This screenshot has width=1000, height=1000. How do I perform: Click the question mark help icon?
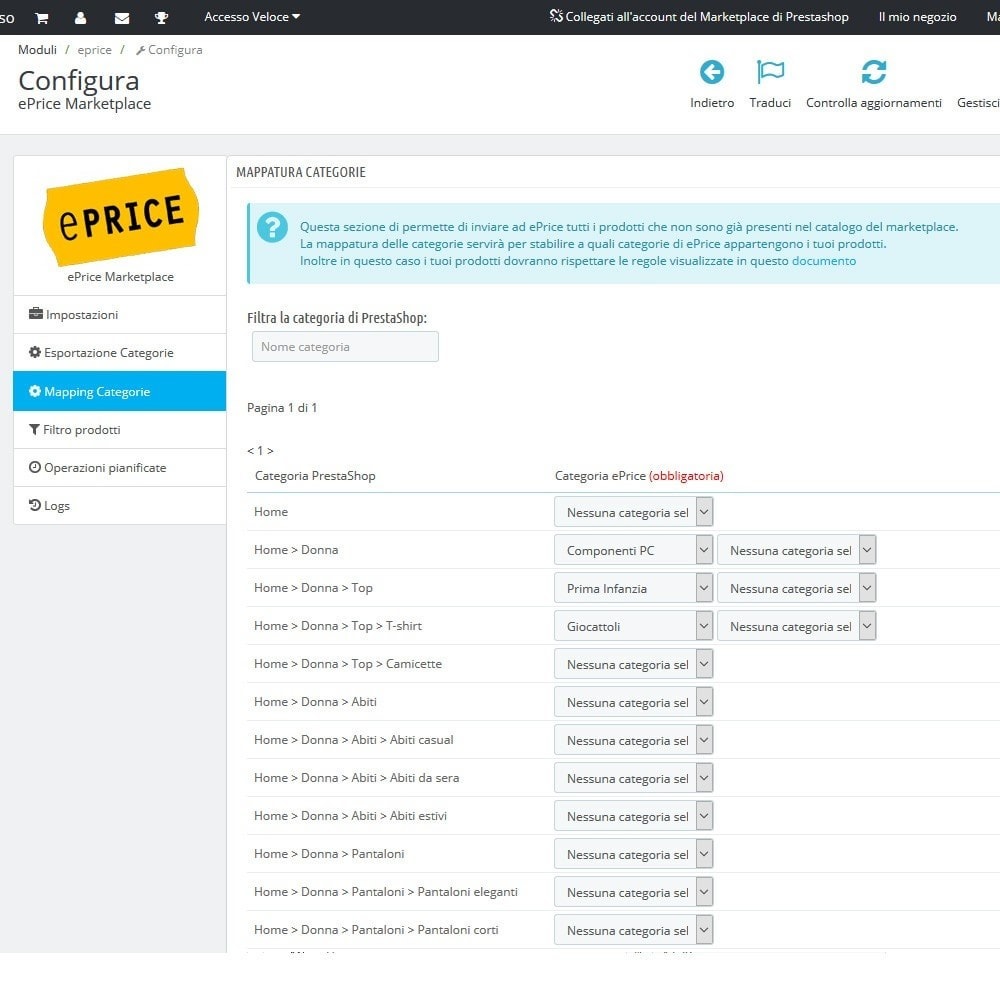tap(272, 227)
